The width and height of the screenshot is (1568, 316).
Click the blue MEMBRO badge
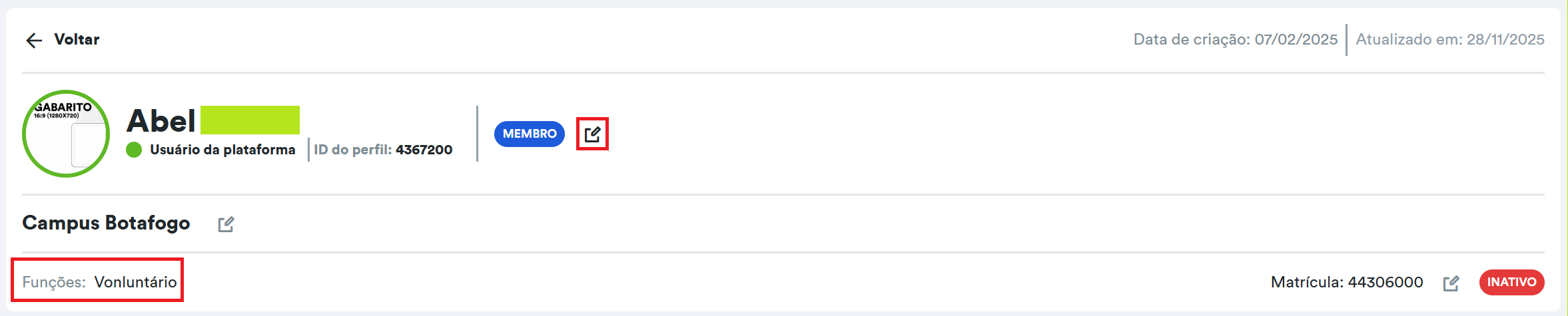pos(529,134)
